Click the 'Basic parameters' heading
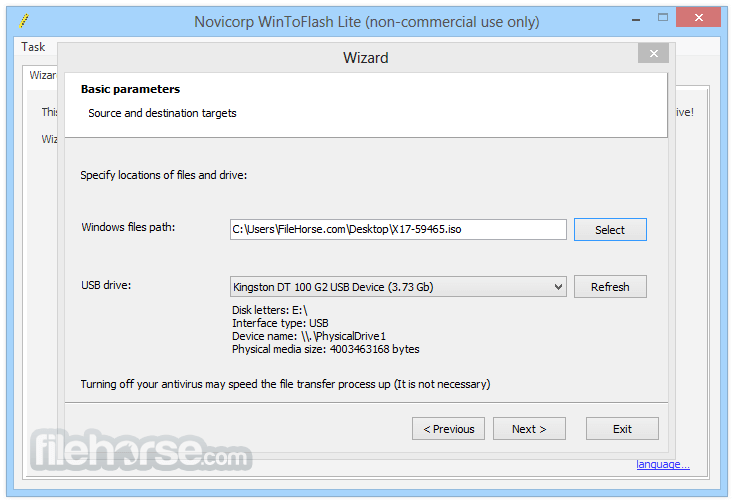Image resolution: width=733 pixels, height=501 pixels. (x=130, y=89)
